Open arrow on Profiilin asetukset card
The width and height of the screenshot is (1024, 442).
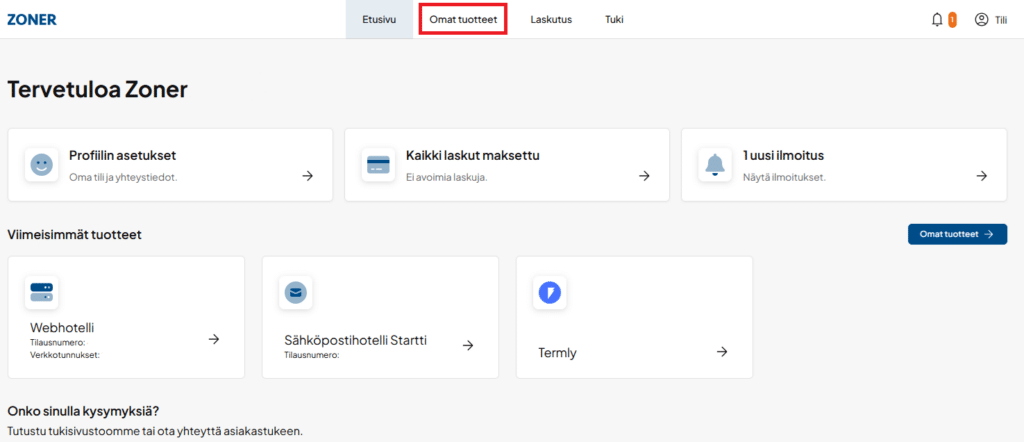coord(308,176)
